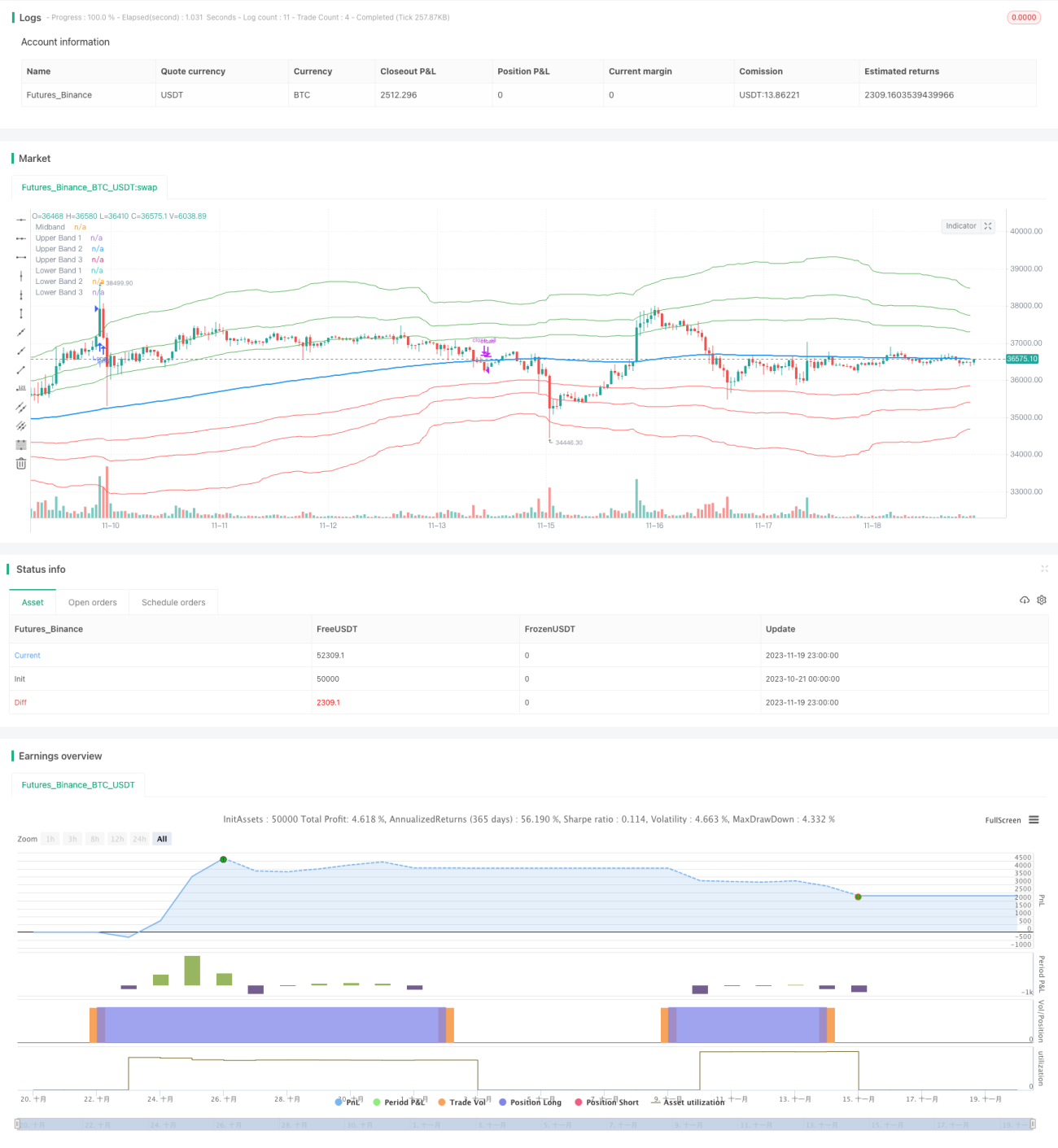This screenshot has height=1148, width=1058.
Task: Select the 12h zoom range button
Action: click(117, 839)
